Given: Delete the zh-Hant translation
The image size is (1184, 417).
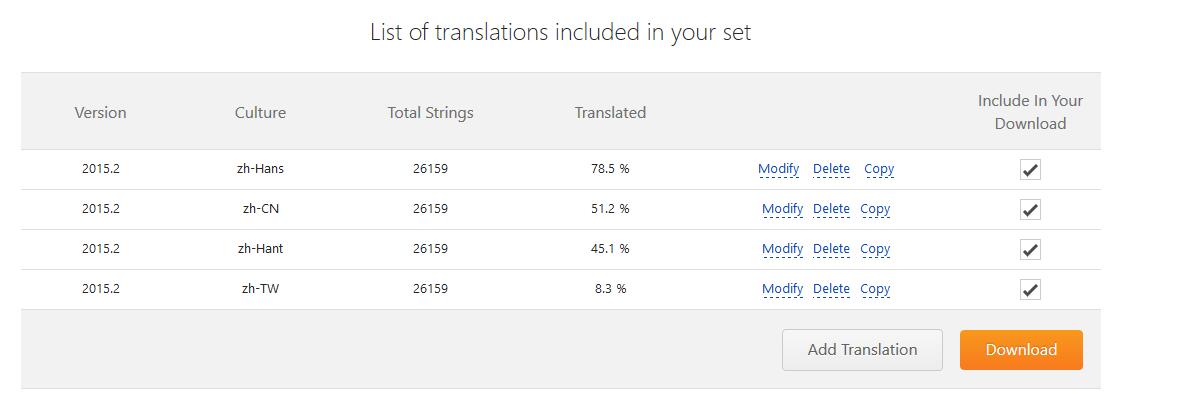Looking at the screenshot, I should [x=831, y=249].
